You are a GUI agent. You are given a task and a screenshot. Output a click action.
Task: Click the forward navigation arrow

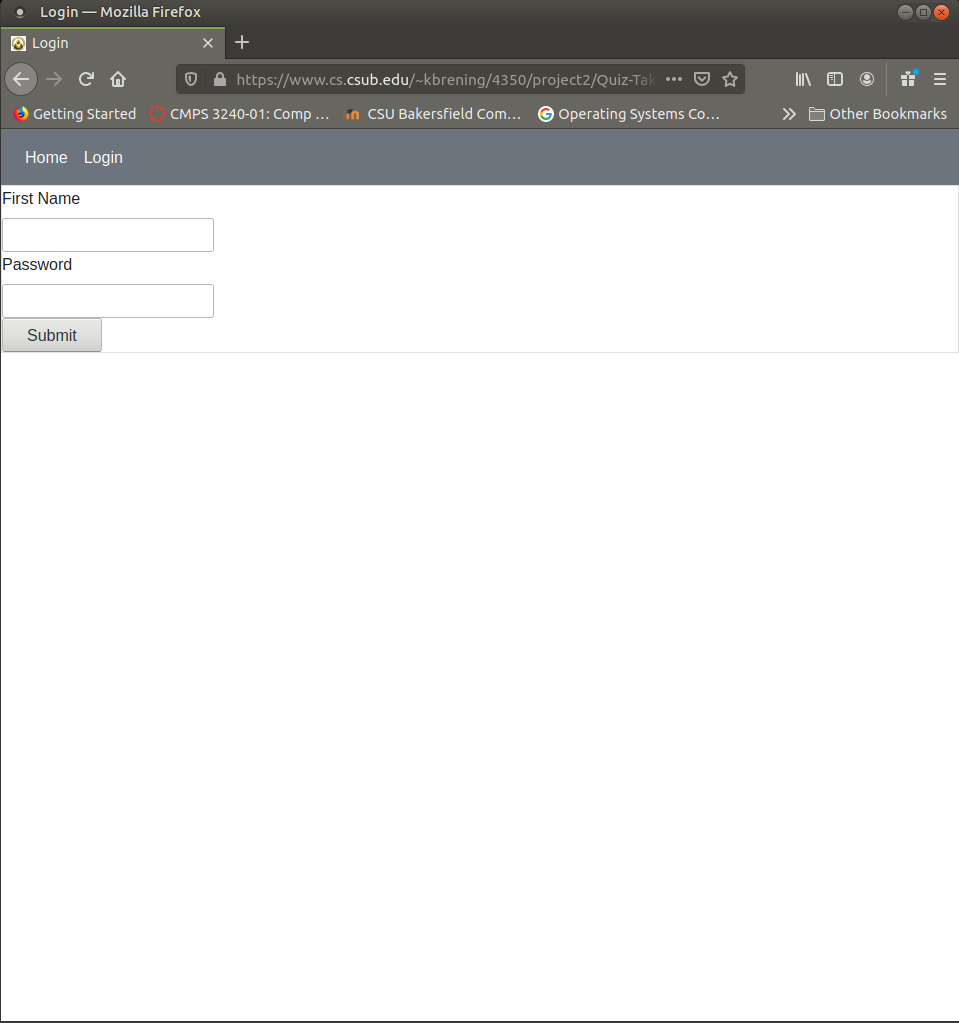click(x=54, y=80)
